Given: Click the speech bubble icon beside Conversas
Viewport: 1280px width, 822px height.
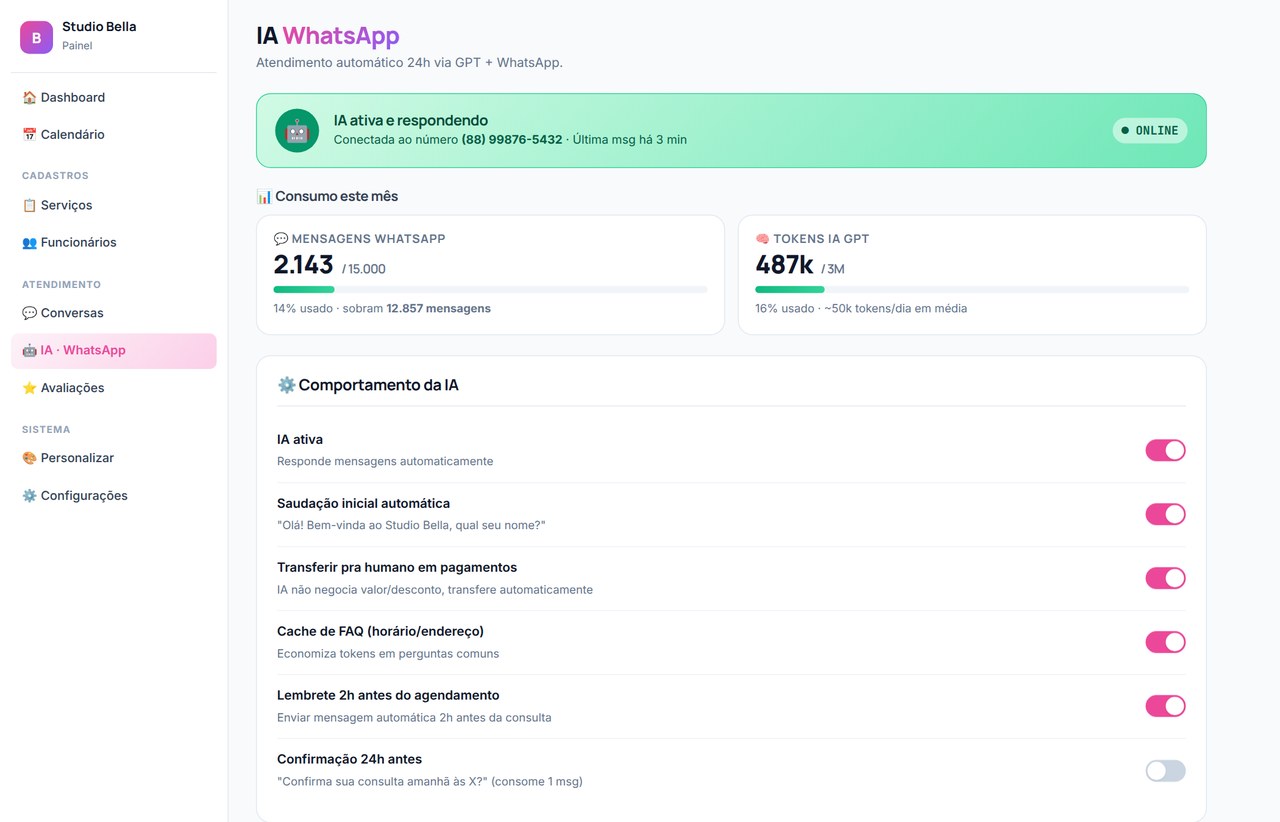Looking at the screenshot, I should coord(29,313).
